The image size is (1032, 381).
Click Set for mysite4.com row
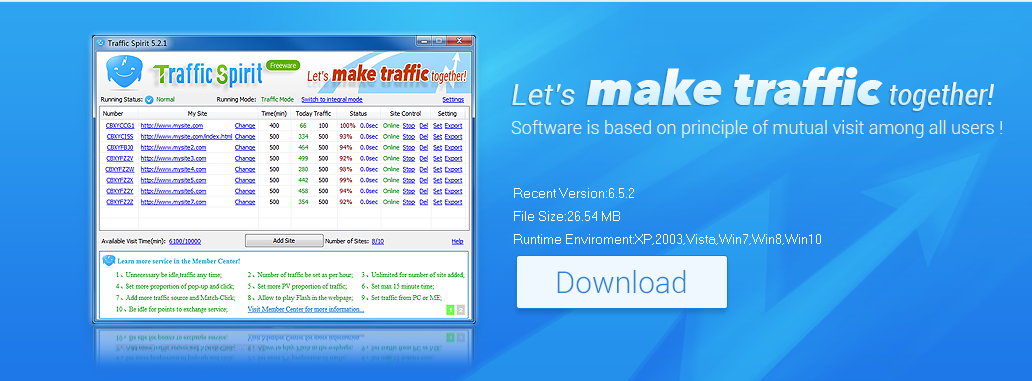pos(437,169)
